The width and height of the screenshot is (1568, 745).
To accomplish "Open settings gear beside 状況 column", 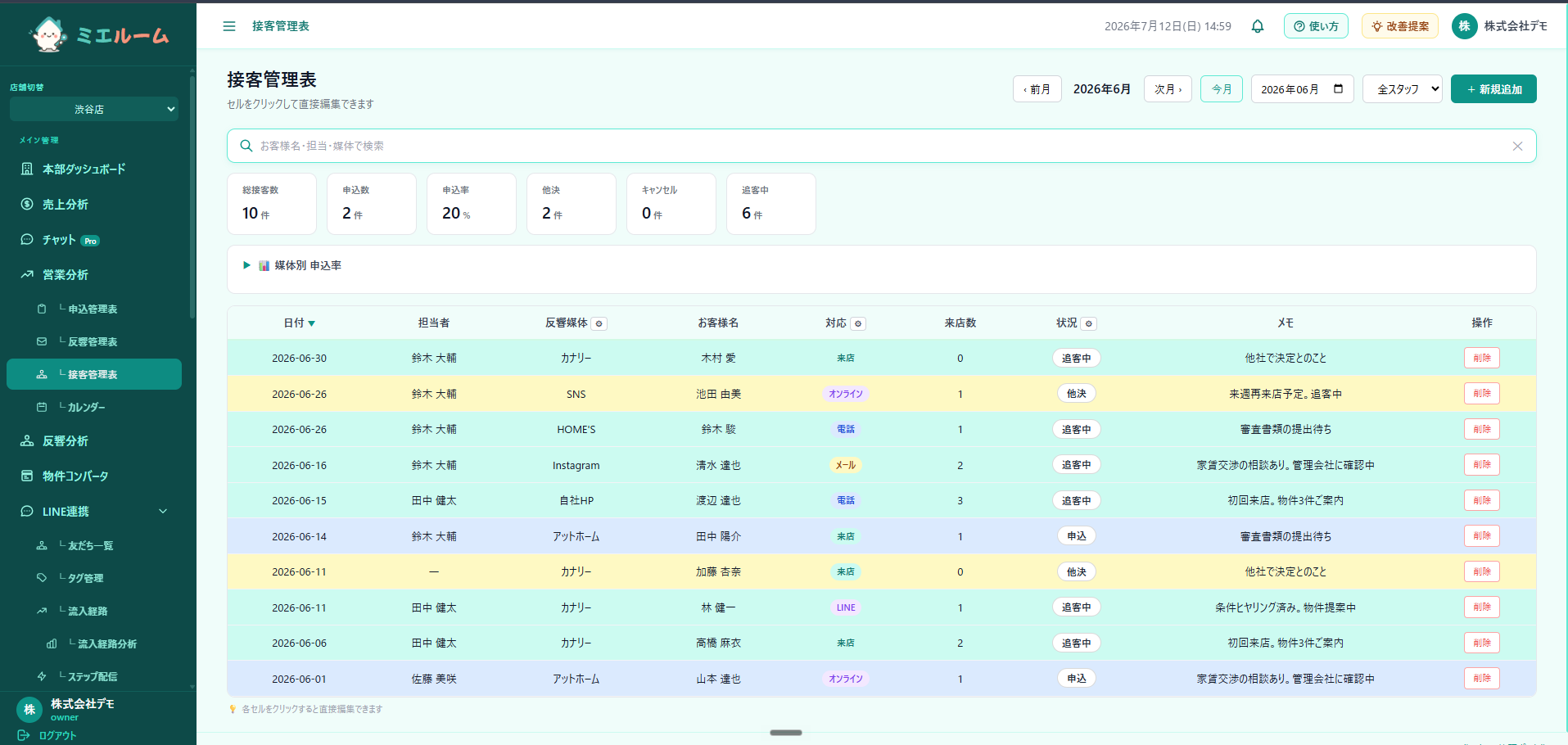I will point(1089,323).
